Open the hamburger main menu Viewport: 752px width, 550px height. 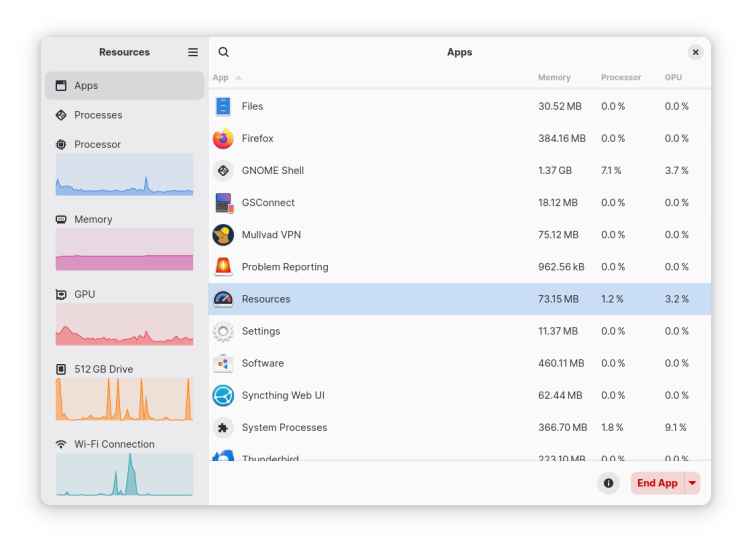pyautogui.click(x=193, y=52)
